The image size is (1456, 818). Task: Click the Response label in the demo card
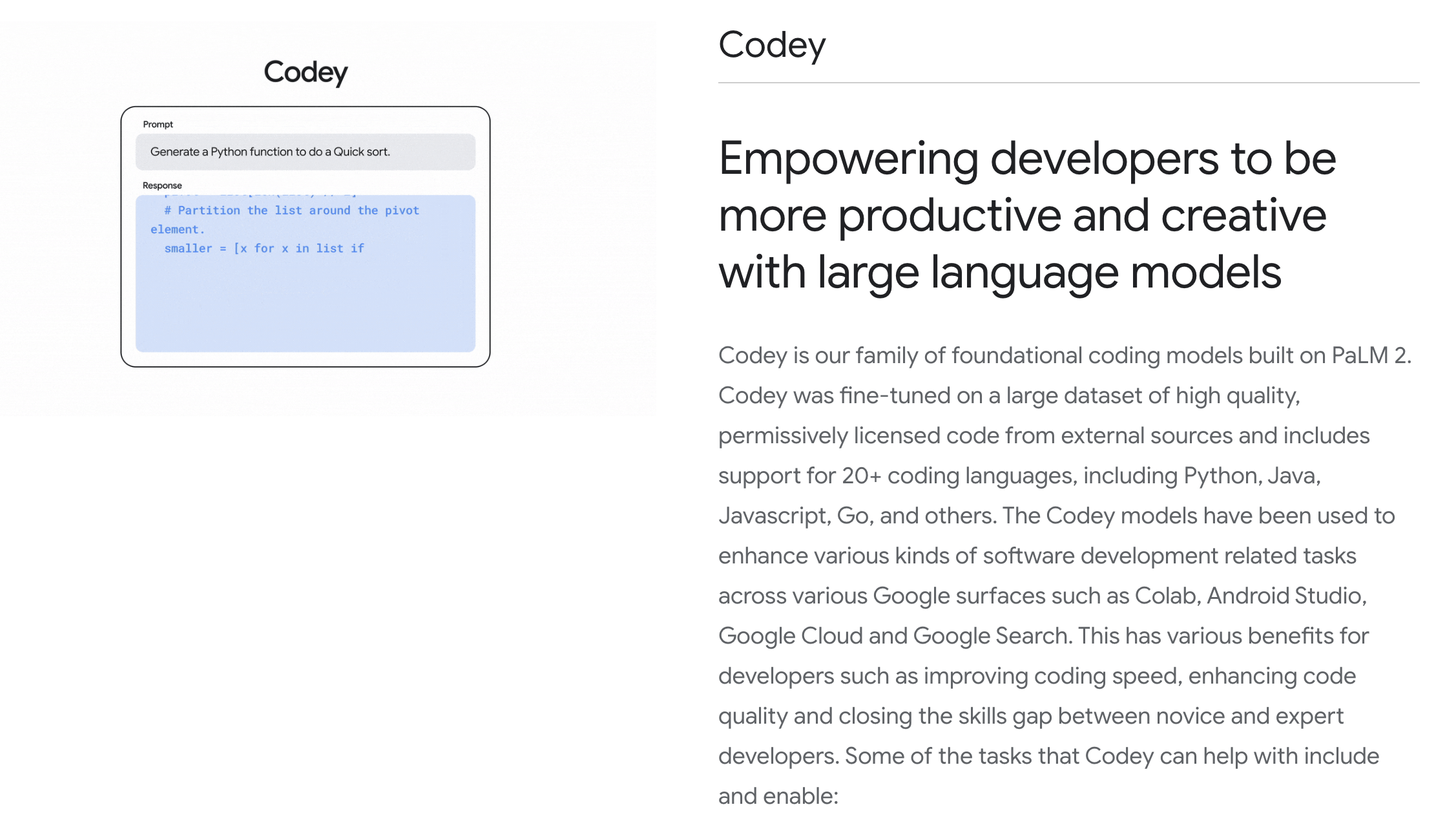[x=162, y=185]
